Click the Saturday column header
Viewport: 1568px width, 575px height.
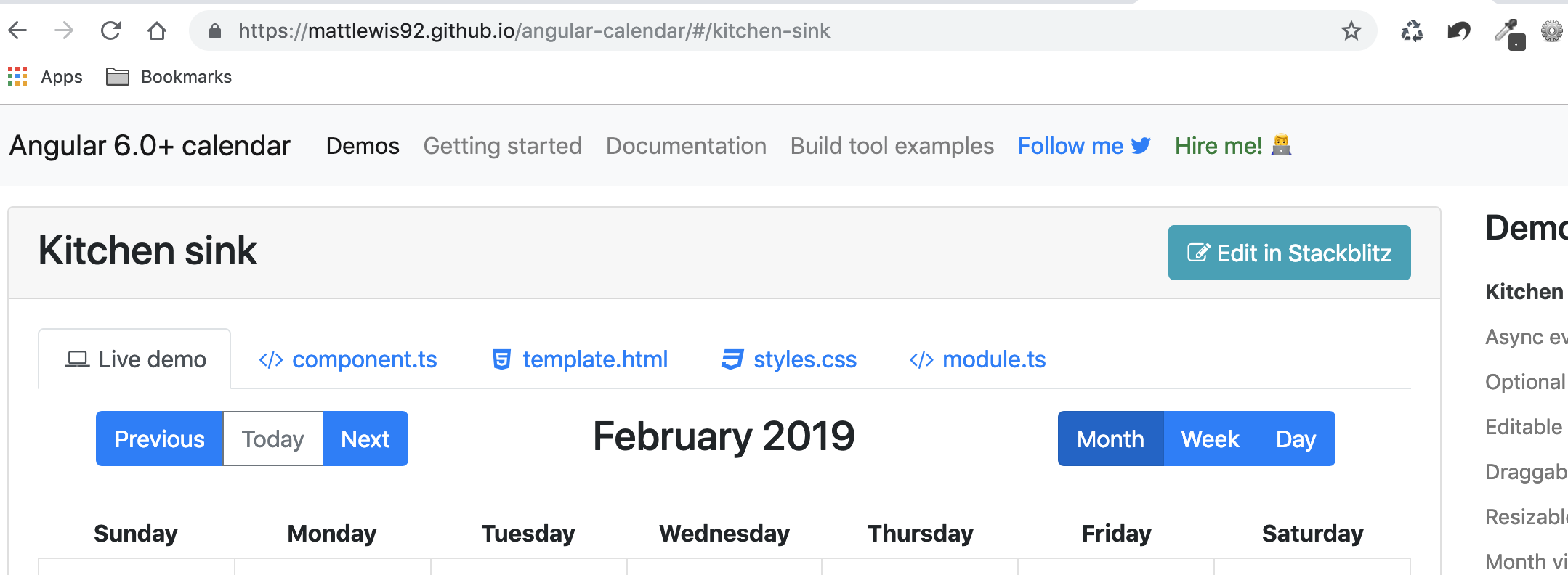pos(1313,534)
